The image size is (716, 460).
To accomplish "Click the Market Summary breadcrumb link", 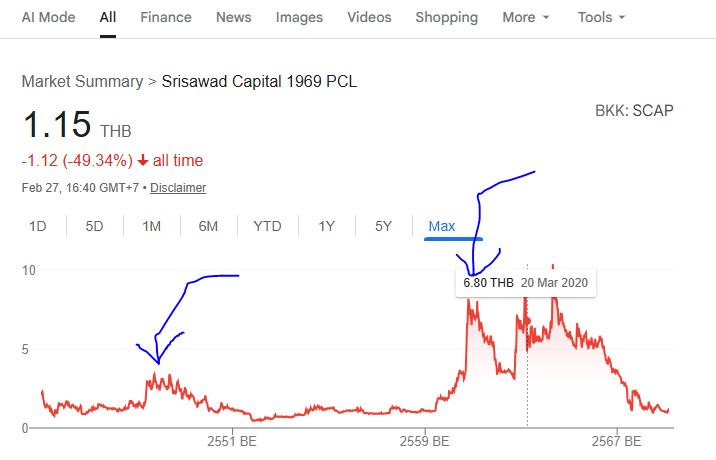I will point(81,81).
